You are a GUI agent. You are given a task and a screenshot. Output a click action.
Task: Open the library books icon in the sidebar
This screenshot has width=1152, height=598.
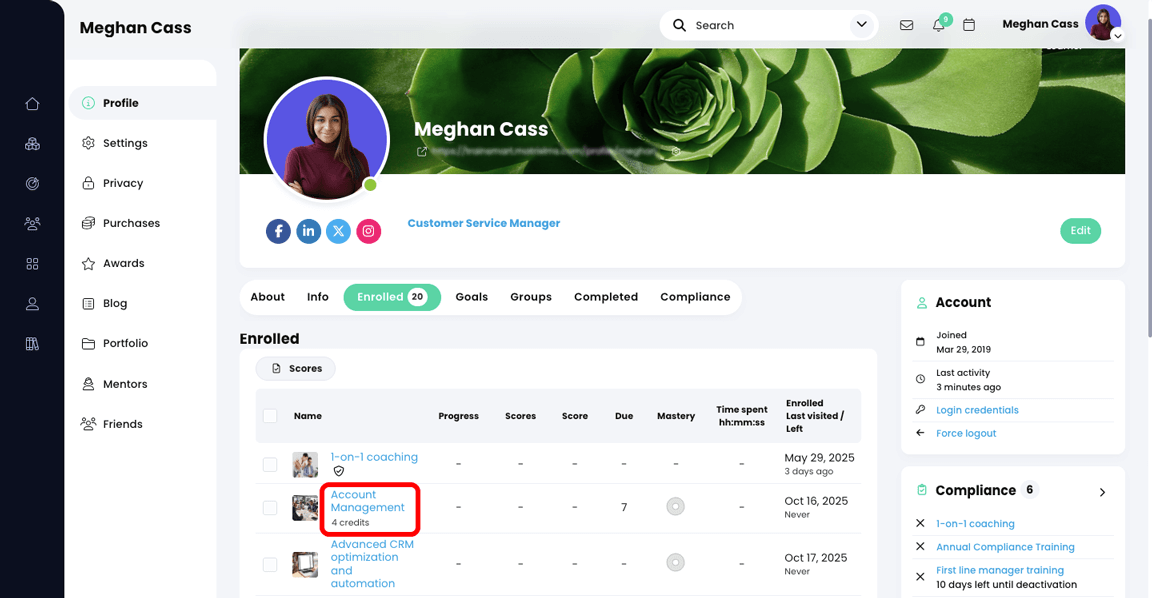tap(32, 343)
